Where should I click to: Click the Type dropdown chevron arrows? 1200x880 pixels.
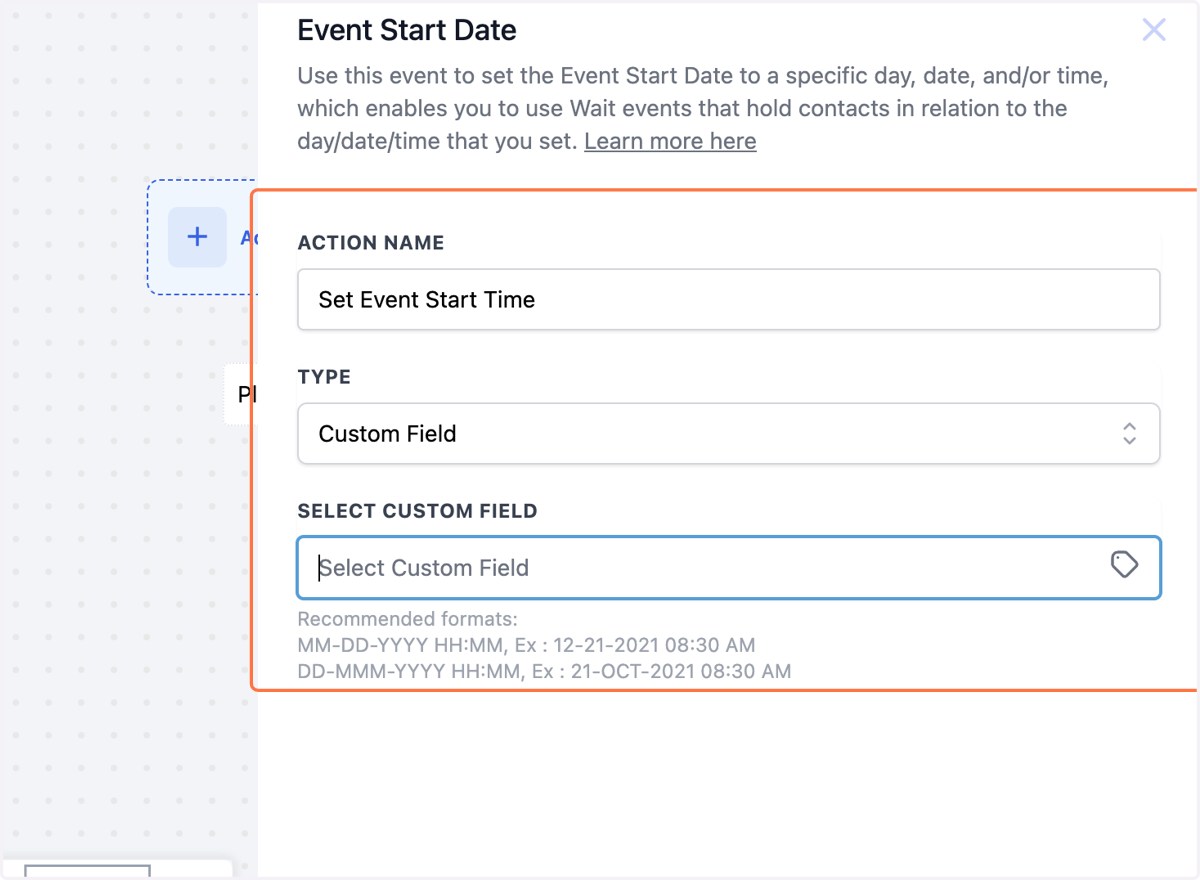tap(1129, 433)
